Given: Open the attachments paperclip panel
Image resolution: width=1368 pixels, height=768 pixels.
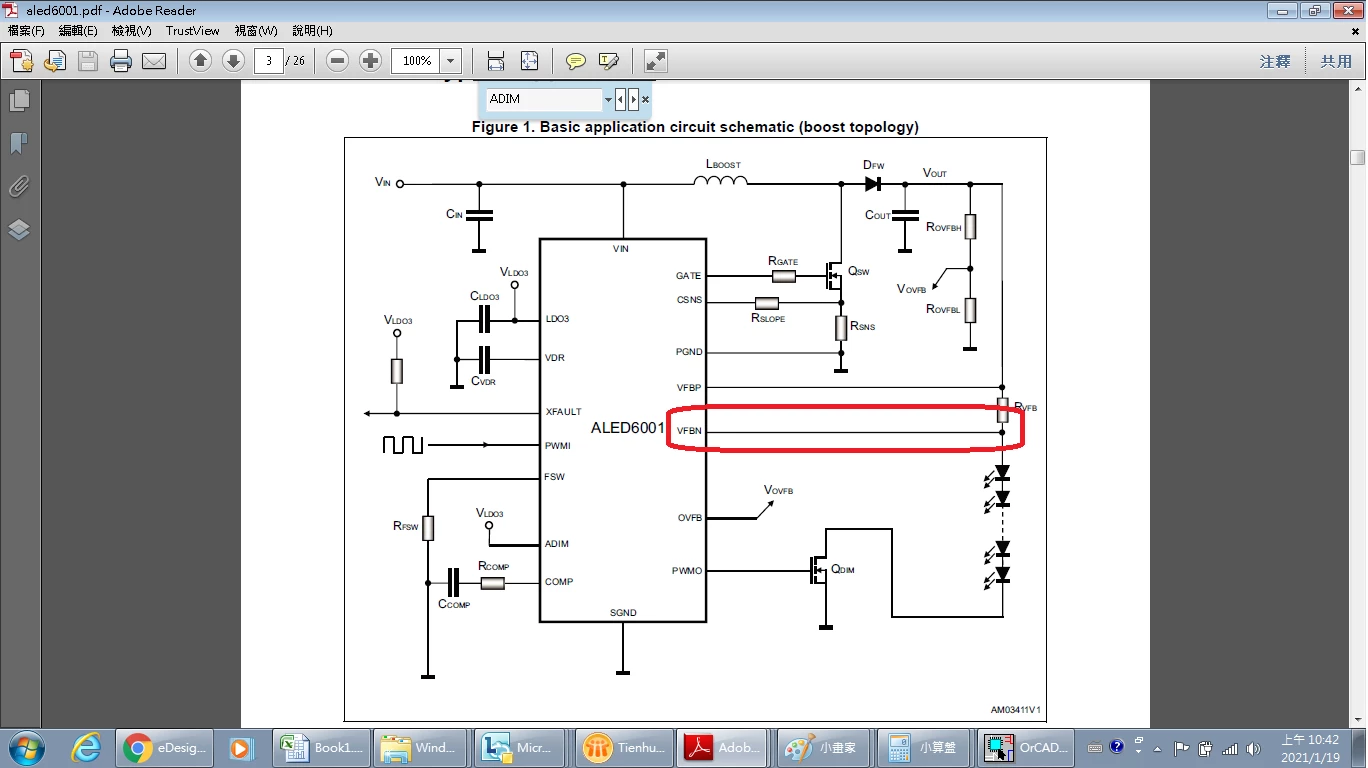Looking at the screenshot, I should click(19, 187).
